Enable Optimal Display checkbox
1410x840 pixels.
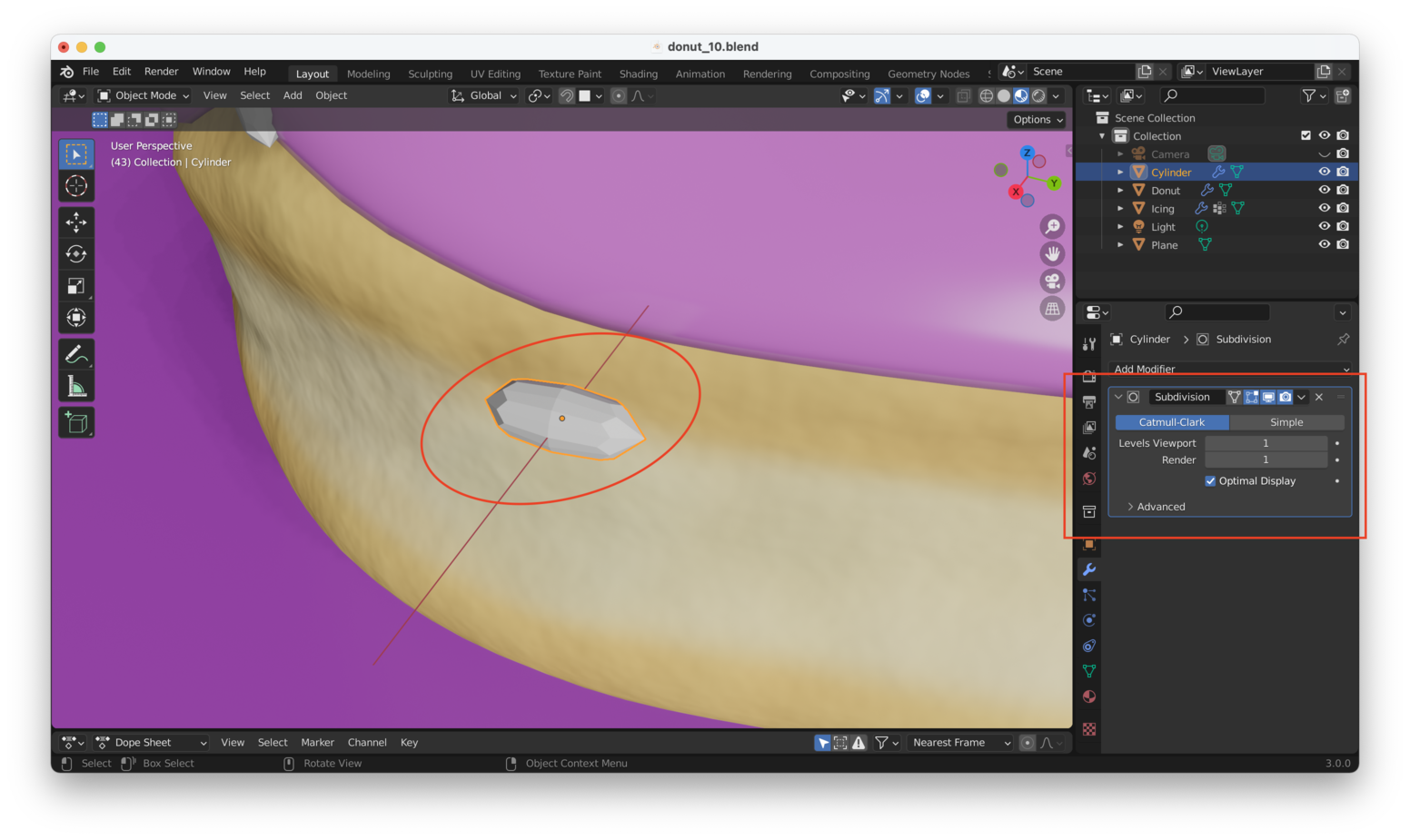pyautogui.click(x=1210, y=481)
